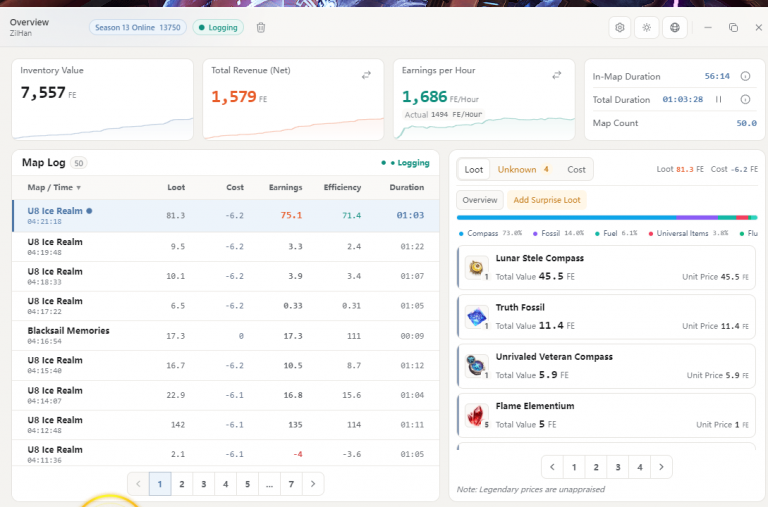Switch to the Loot tab
The width and height of the screenshot is (768, 507).
474,169
